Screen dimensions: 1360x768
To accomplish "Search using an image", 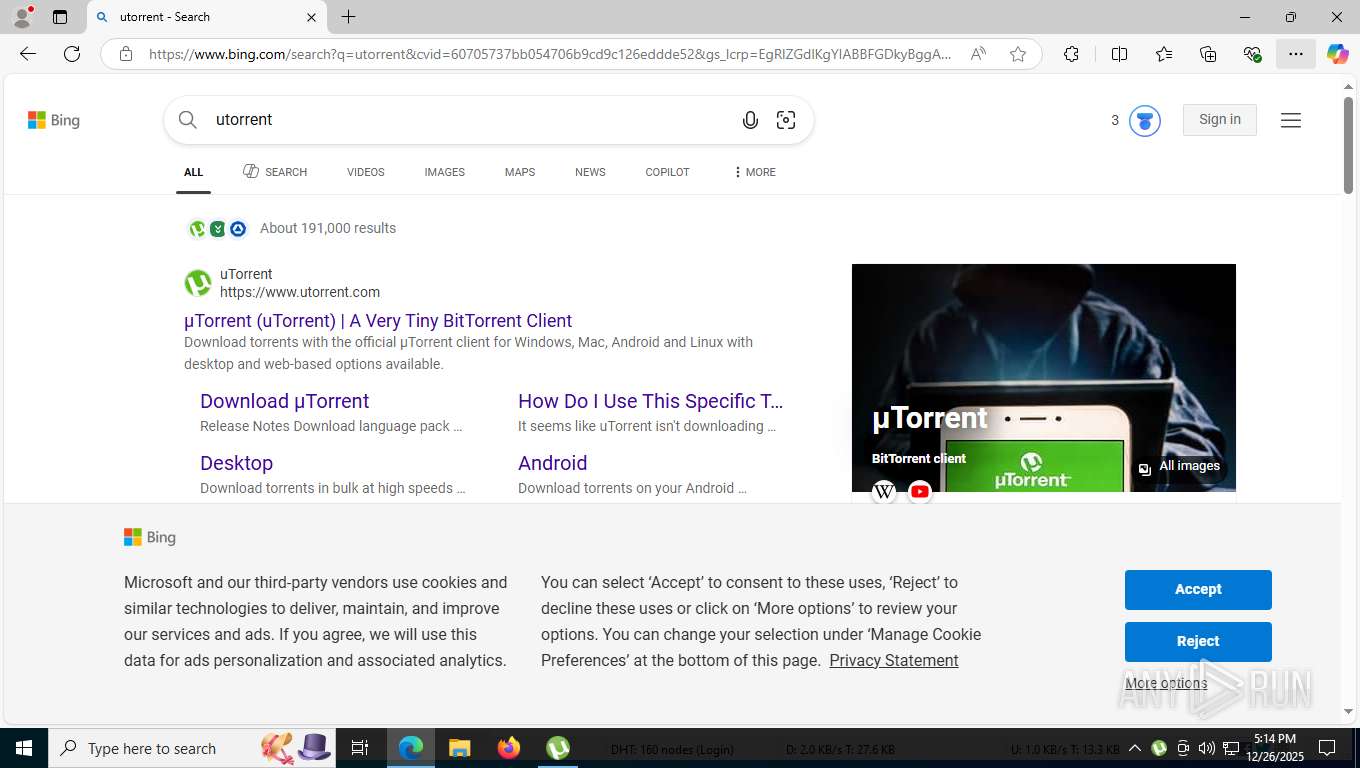I will pos(786,120).
